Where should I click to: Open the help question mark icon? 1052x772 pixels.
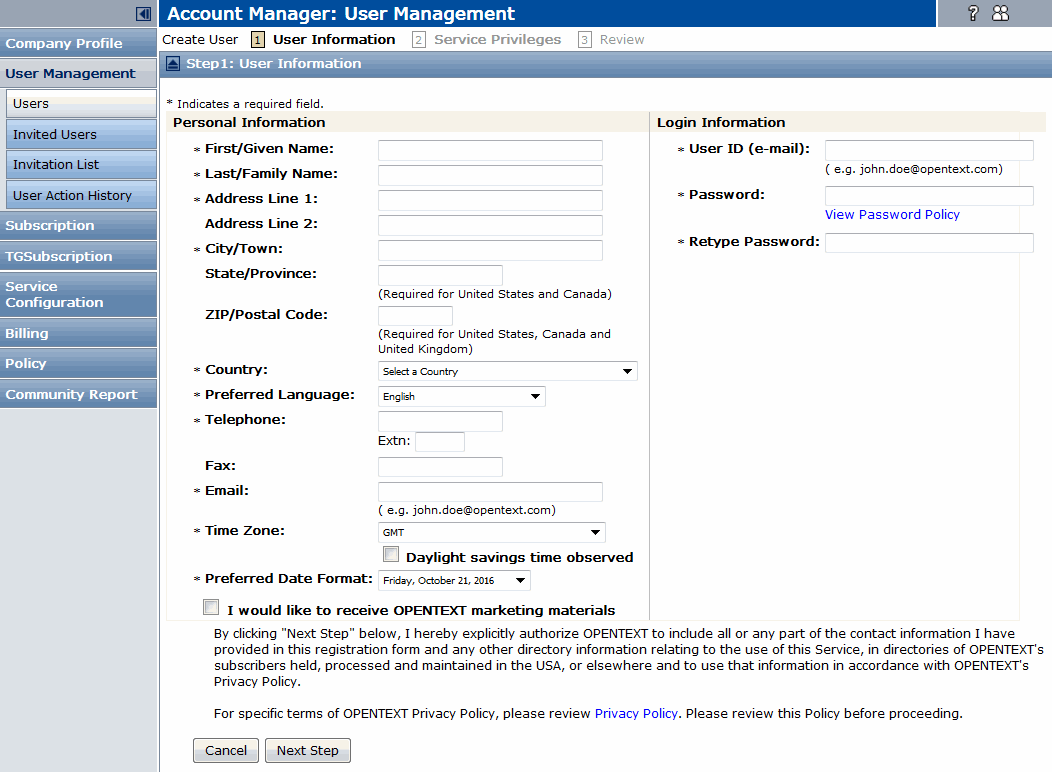click(973, 13)
